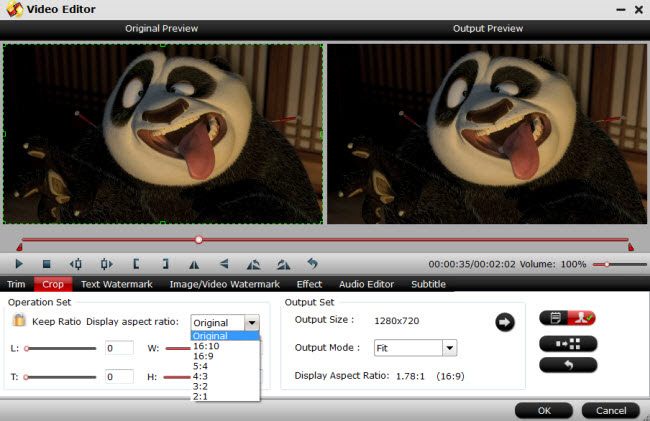The image size is (650, 421).
Task: Switch to the Subtitle tab
Action: (429, 284)
